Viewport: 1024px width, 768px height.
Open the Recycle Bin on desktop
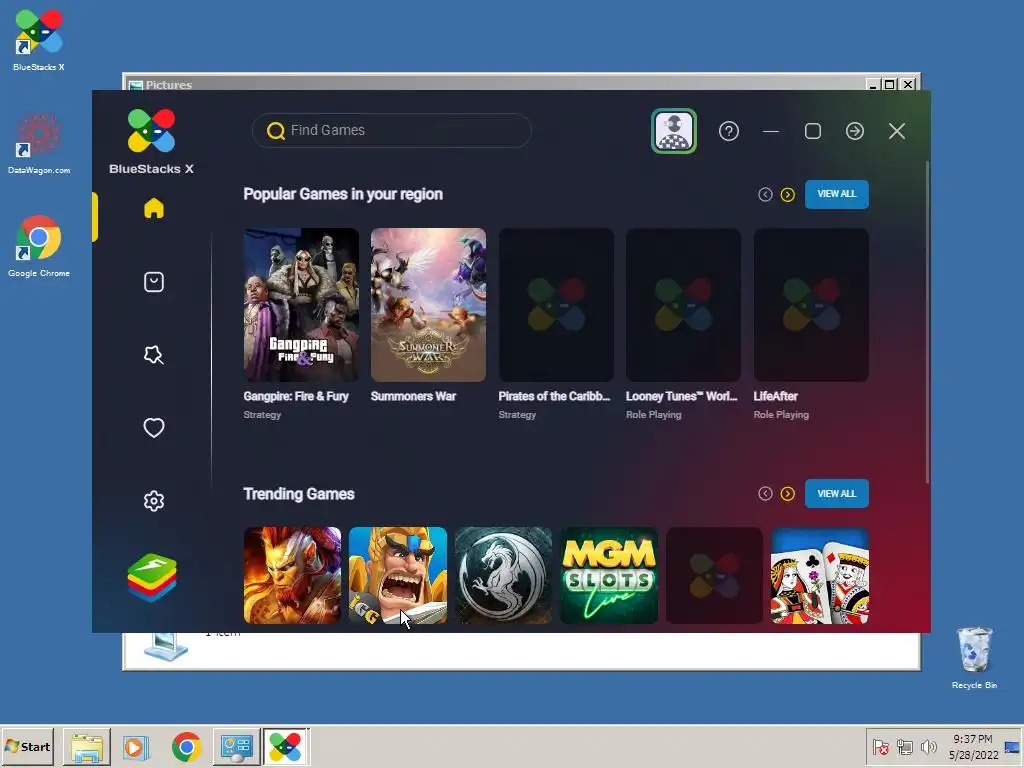pos(974,658)
